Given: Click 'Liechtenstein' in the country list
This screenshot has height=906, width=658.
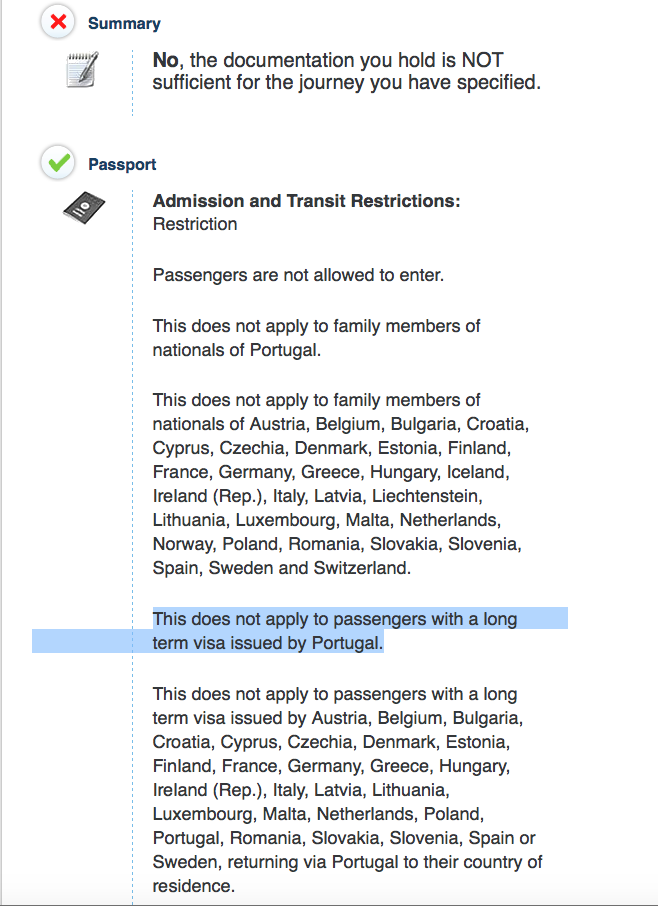Looking at the screenshot, I should (x=427, y=496).
